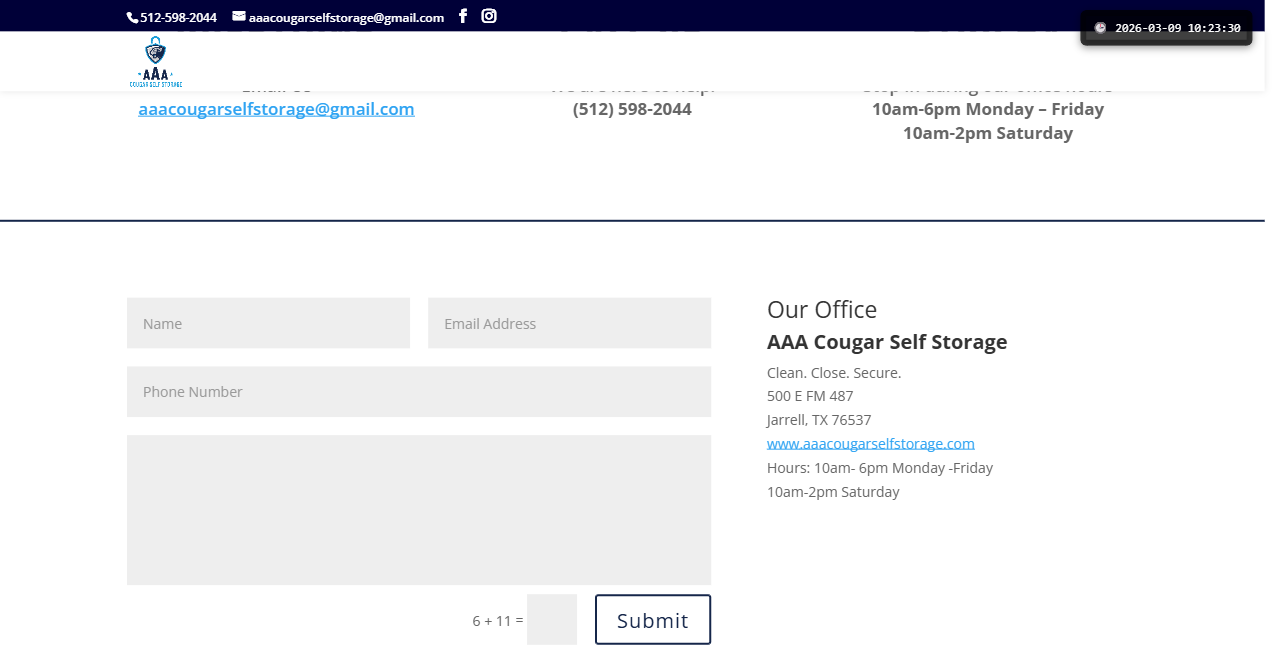
Task: Click the (512) 598-2044 phone text
Action: [632, 109]
